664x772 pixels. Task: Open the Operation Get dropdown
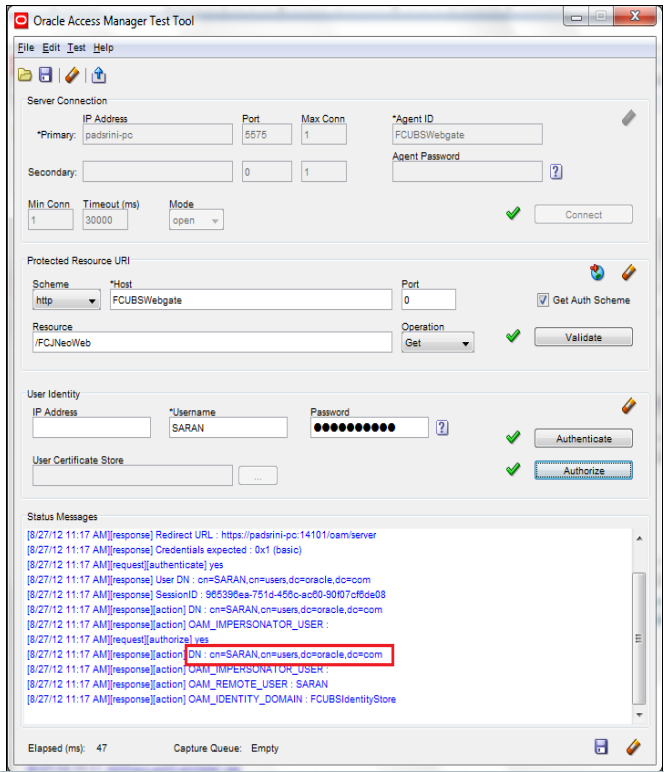coord(438,343)
